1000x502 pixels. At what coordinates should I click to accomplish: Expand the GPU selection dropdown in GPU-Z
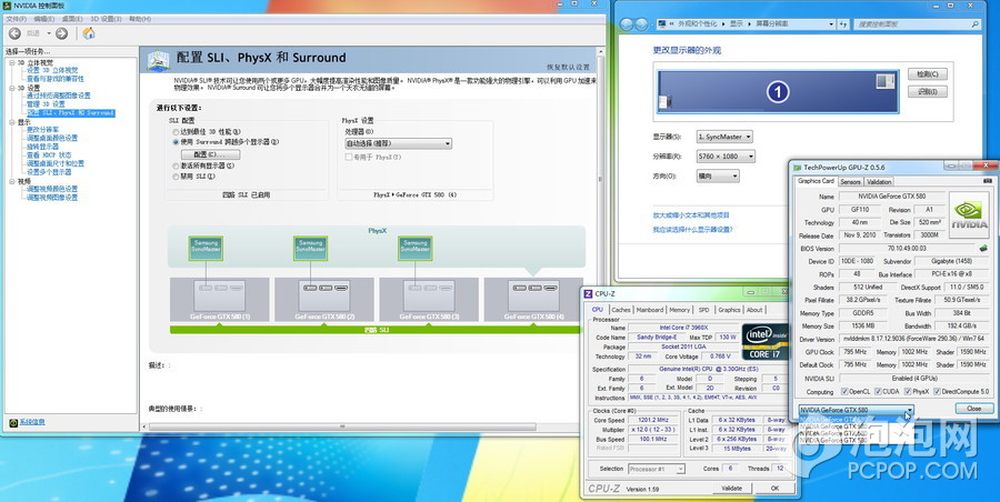pyautogui.click(x=909, y=410)
